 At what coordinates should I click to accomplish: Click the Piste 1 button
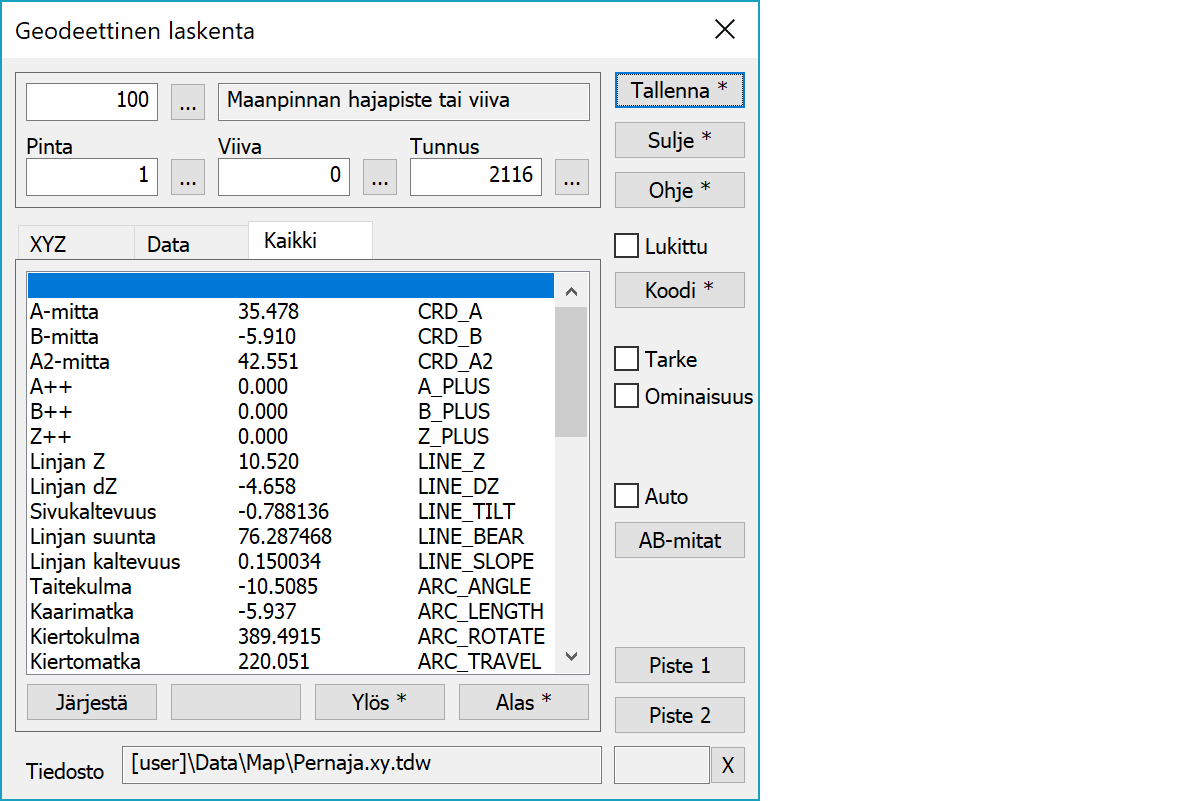[x=679, y=666]
